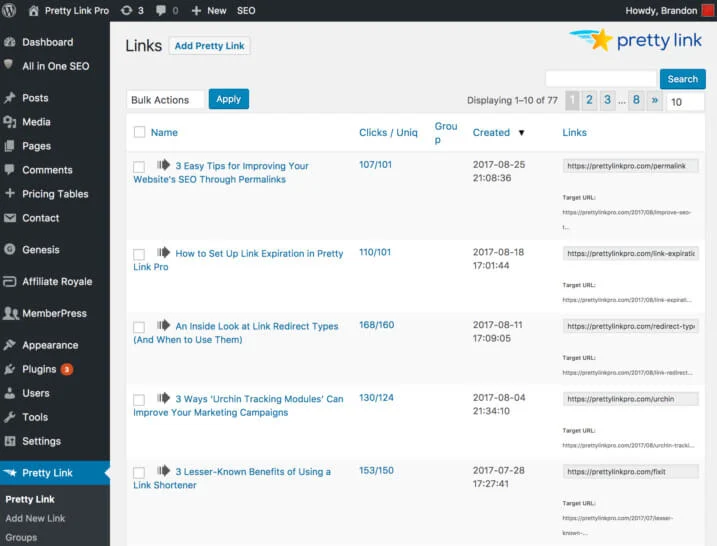Click redirect icon beside '3 Lesser-Known Benefits' link
The width and height of the screenshot is (717, 546).
tap(163, 471)
